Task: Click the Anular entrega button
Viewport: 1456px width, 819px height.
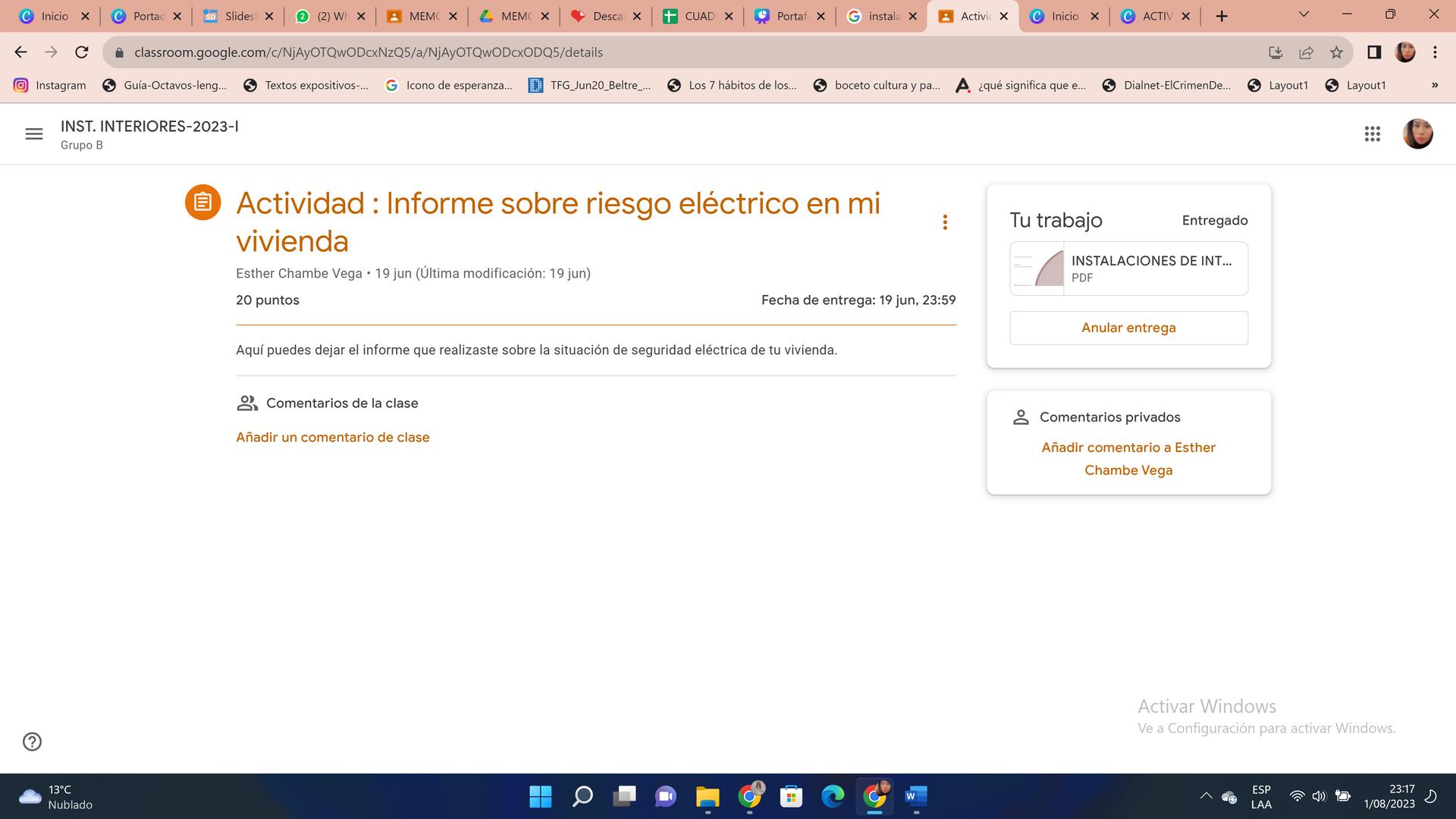Action: tap(1128, 328)
